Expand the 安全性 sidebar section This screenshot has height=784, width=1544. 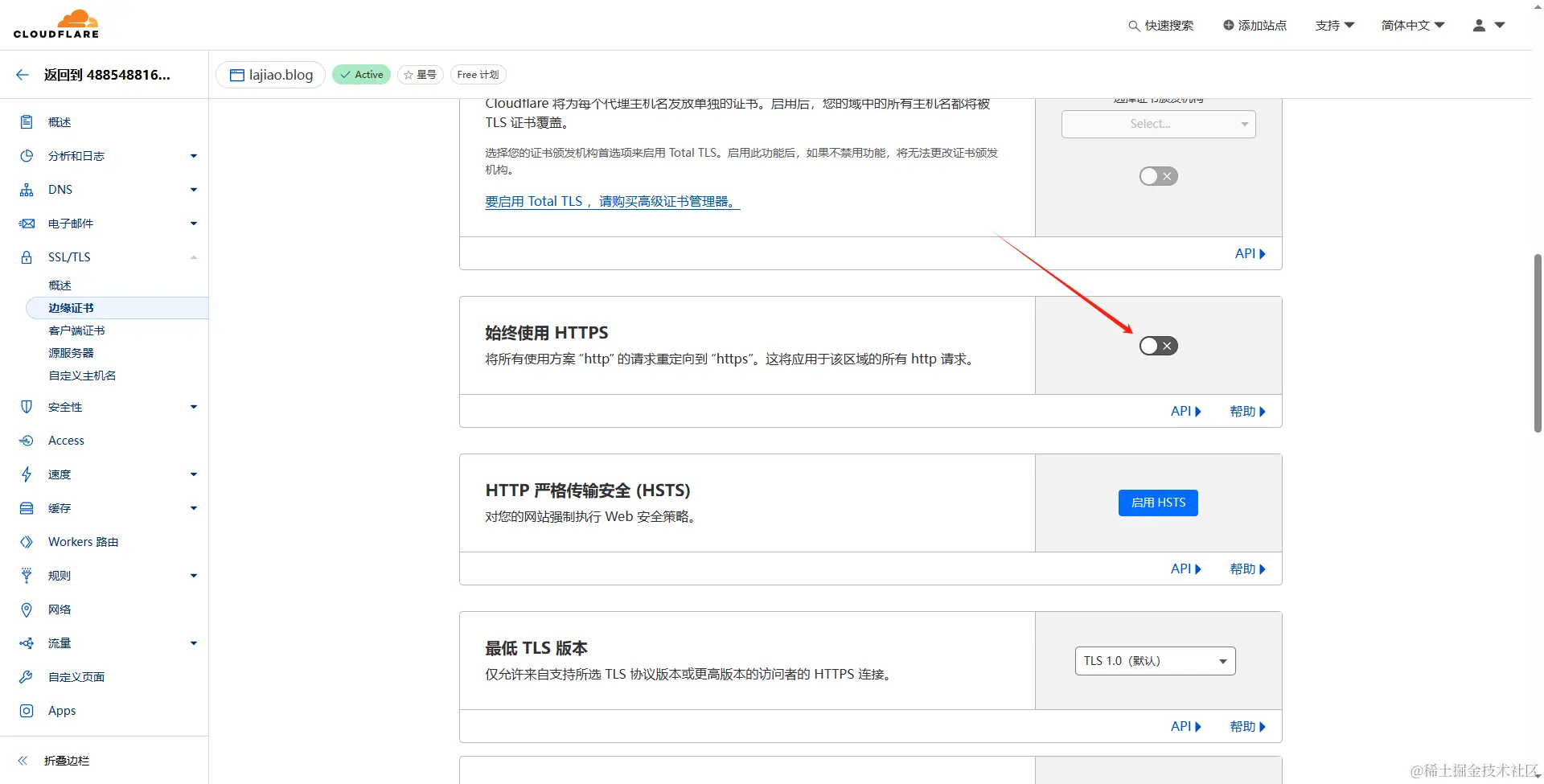pos(194,407)
